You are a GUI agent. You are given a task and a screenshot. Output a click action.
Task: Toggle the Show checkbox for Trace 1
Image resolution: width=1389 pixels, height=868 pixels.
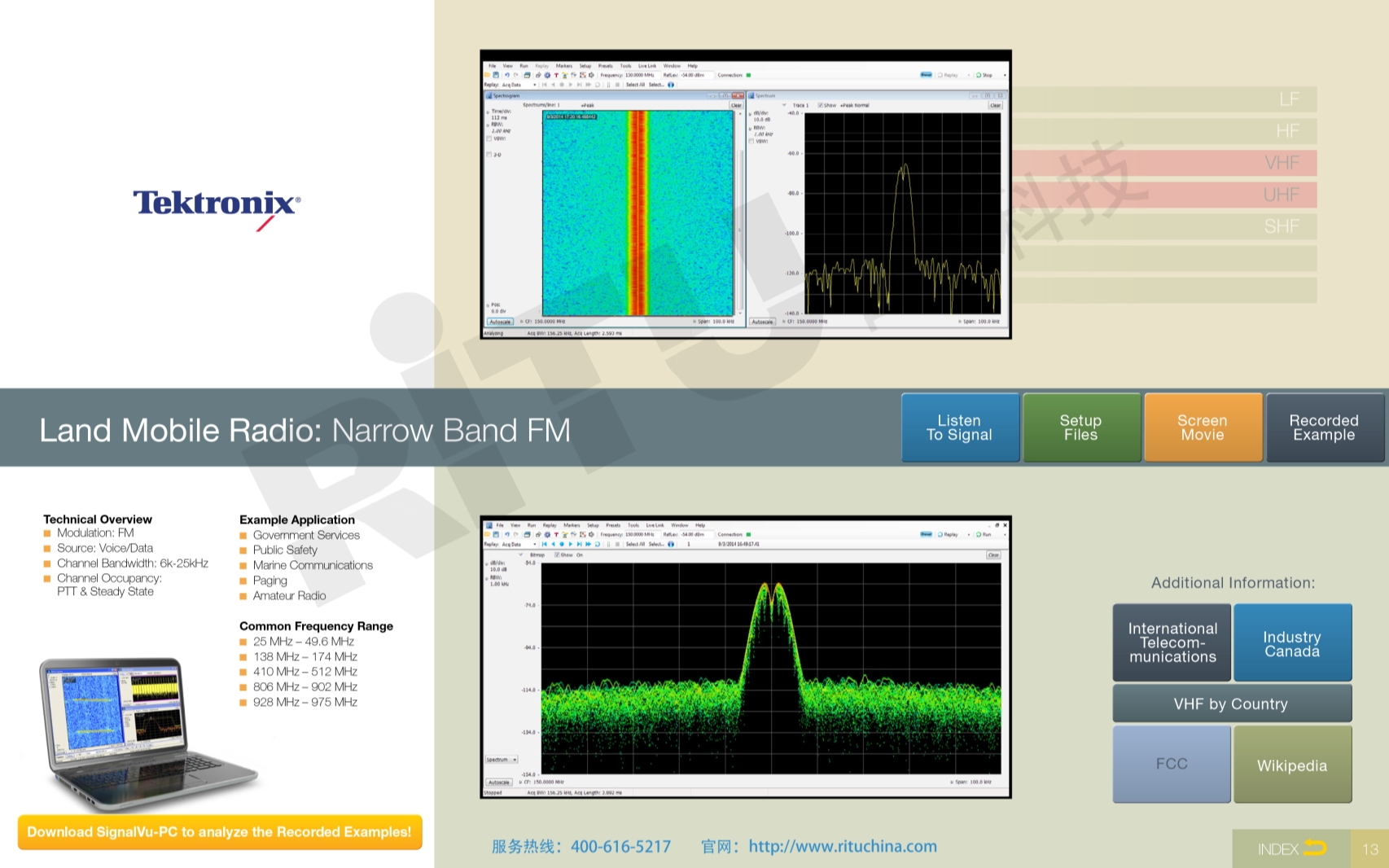pyautogui.click(x=821, y=105)
